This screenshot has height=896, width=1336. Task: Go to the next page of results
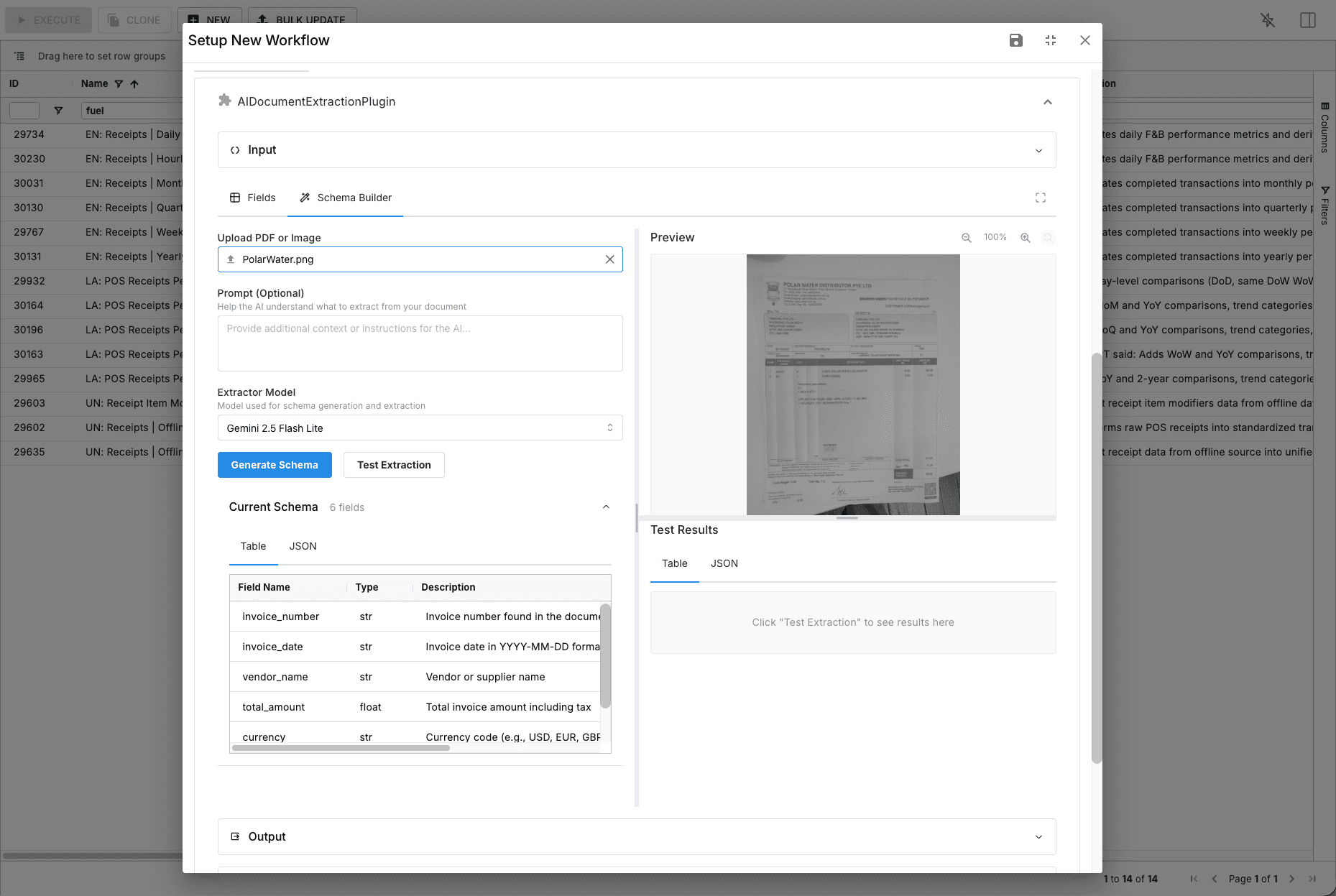1291,879
